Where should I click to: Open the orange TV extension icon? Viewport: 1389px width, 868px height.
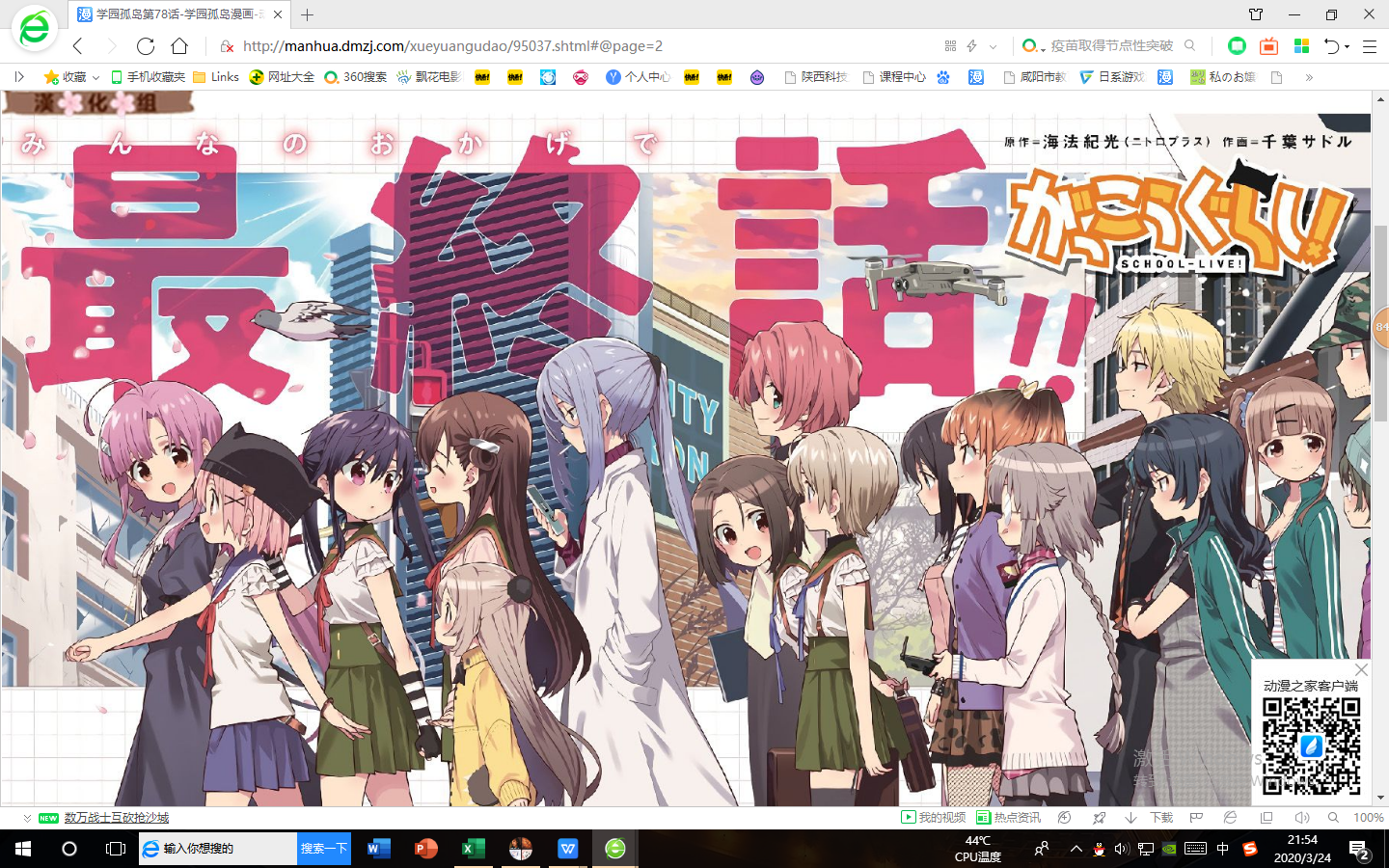1268,45
